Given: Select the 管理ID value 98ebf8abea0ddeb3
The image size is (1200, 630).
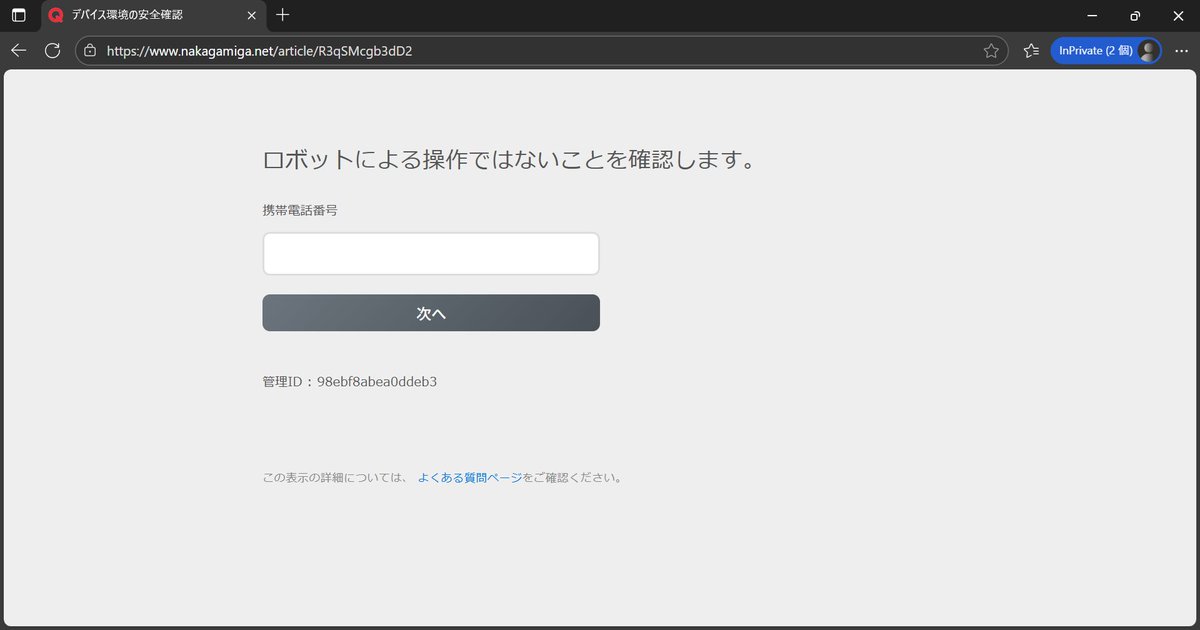Looking at the screenshot, I should [x=377, y=382].
